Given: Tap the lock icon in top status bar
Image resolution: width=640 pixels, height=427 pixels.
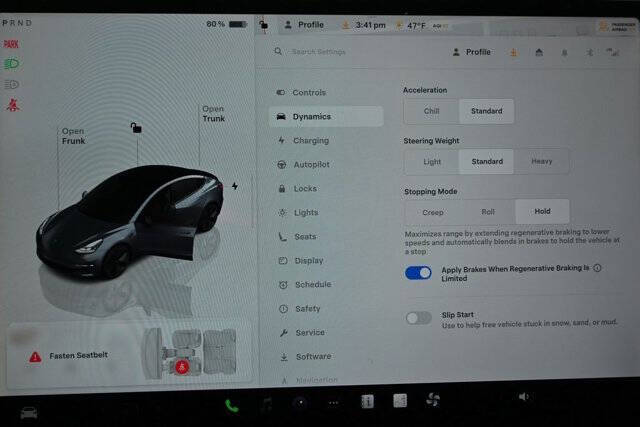Looking at the screenshot, I should tap(264, 25).
